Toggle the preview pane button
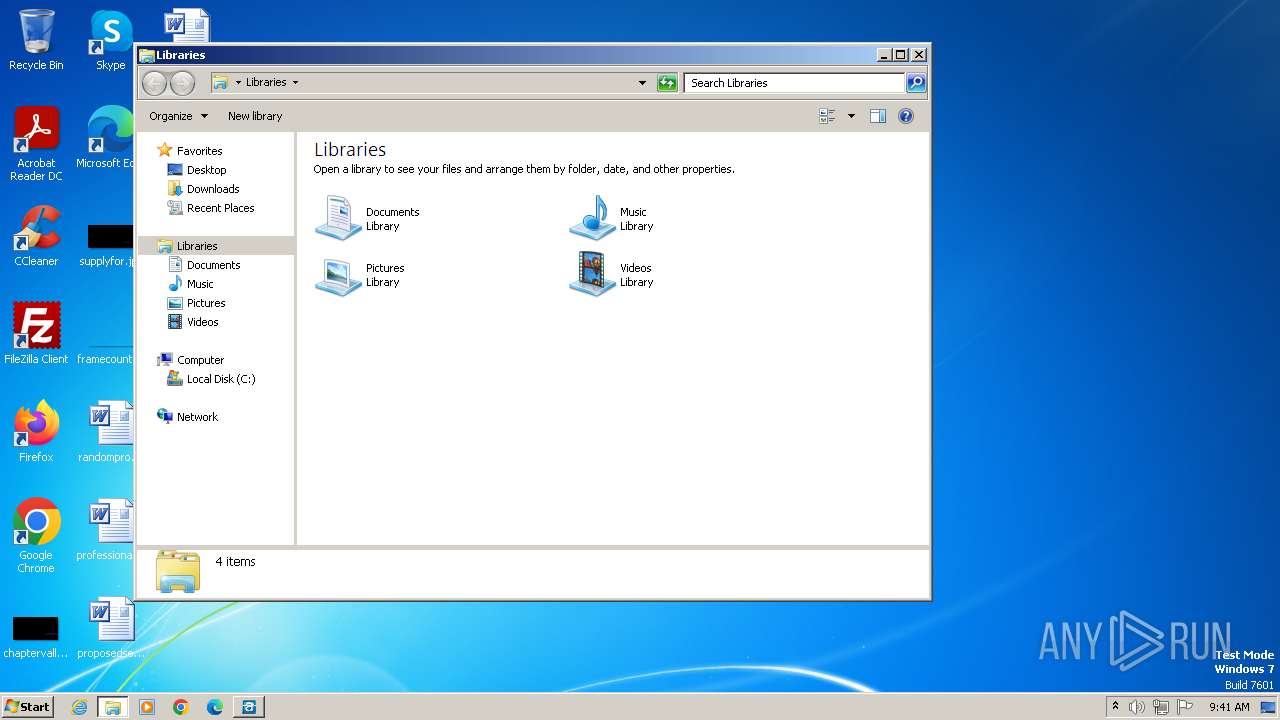The width and height of the screenshot is (1280, 720). [877, 116]
